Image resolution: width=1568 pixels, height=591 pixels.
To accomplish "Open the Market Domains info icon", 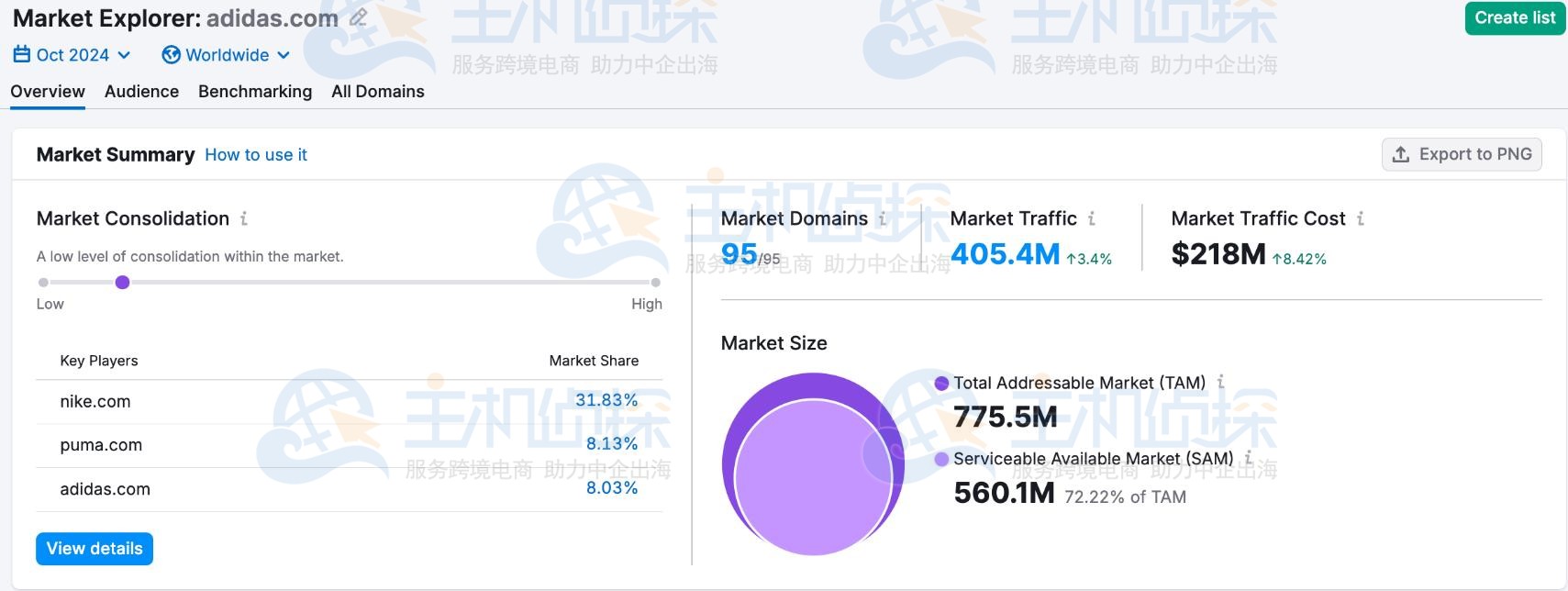I will (882, 218).
